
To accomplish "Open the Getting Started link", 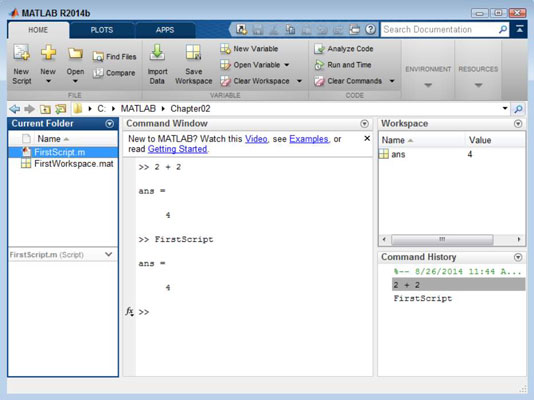I will click(x=177, y=149).
